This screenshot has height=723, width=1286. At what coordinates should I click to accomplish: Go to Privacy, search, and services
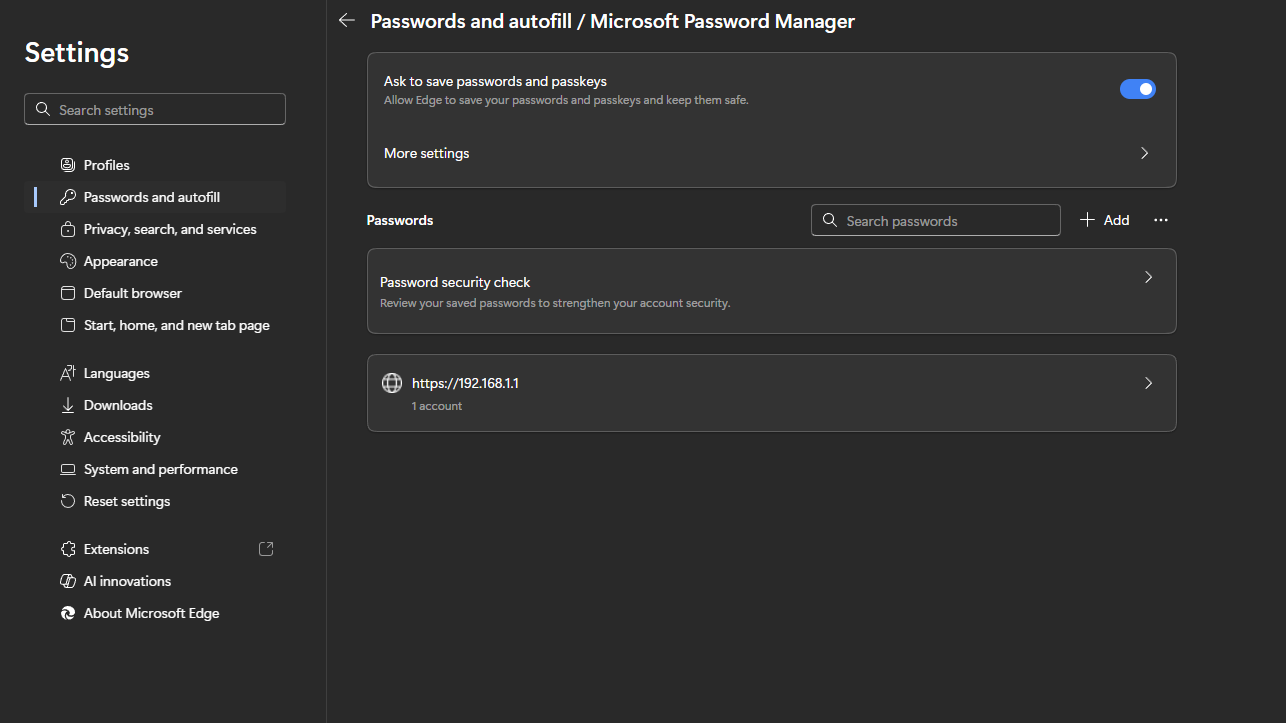click(x=155, y=229)
